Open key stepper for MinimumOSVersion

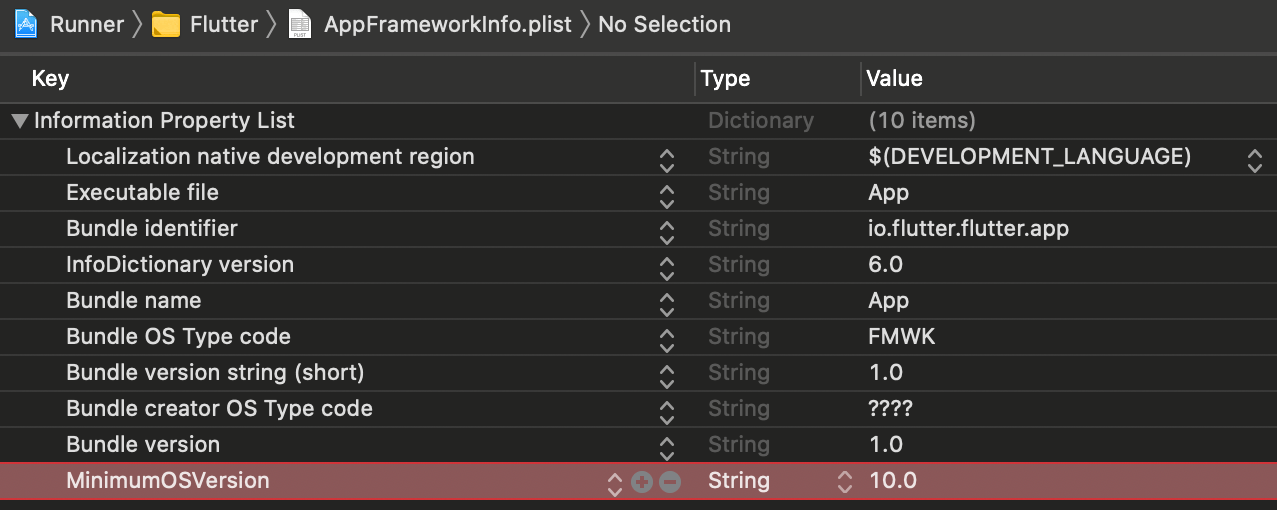[x=615, y=482]
